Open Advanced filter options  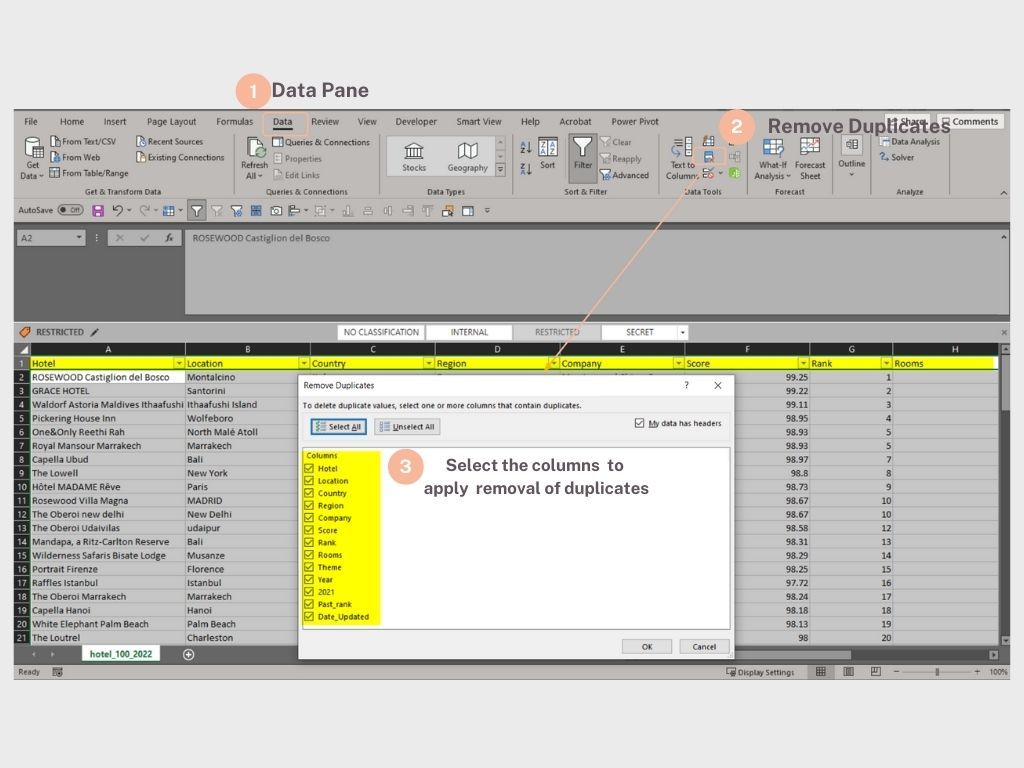click(x=624, y=175)
